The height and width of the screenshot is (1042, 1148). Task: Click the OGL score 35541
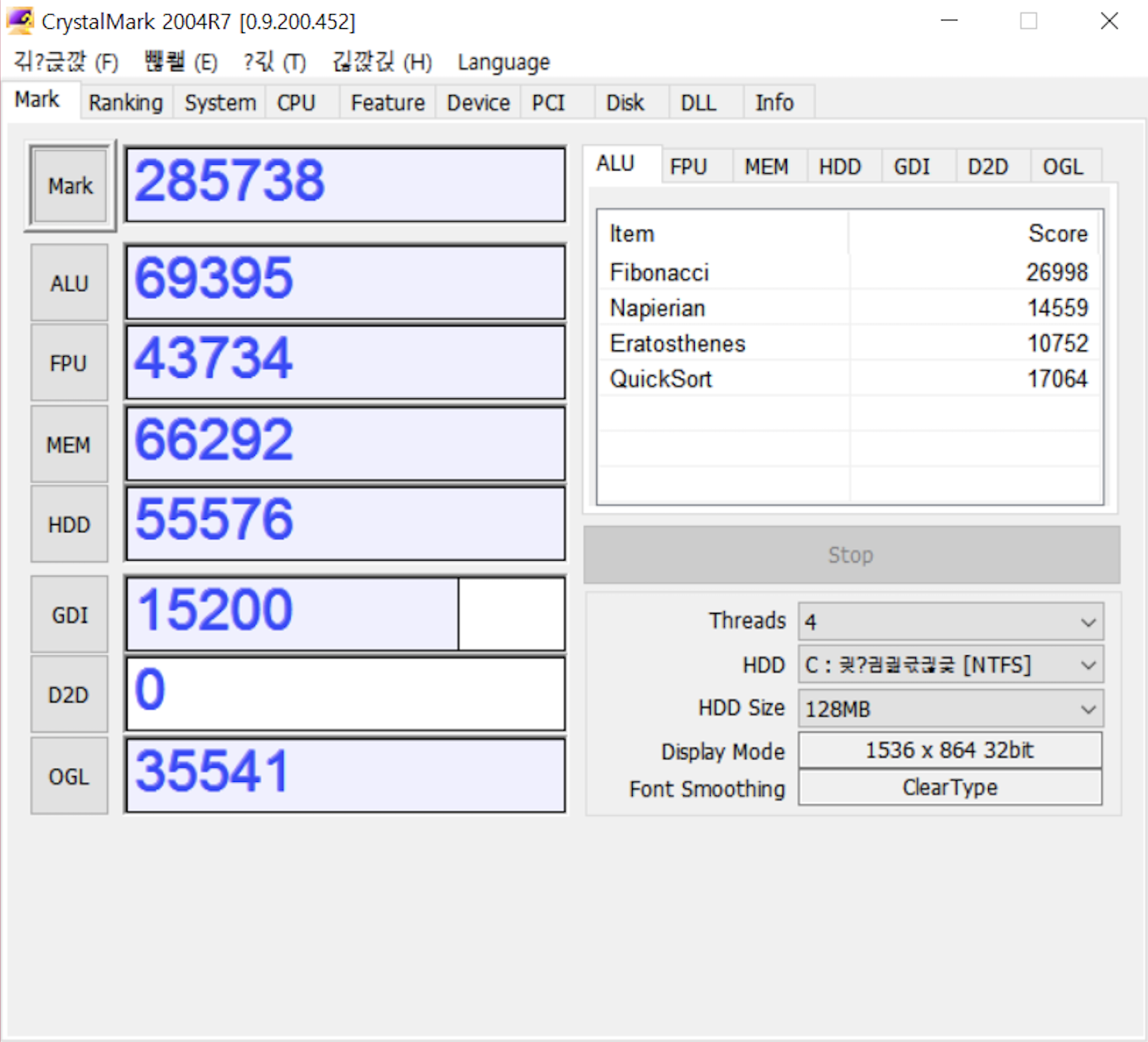(x=345, y=775)
